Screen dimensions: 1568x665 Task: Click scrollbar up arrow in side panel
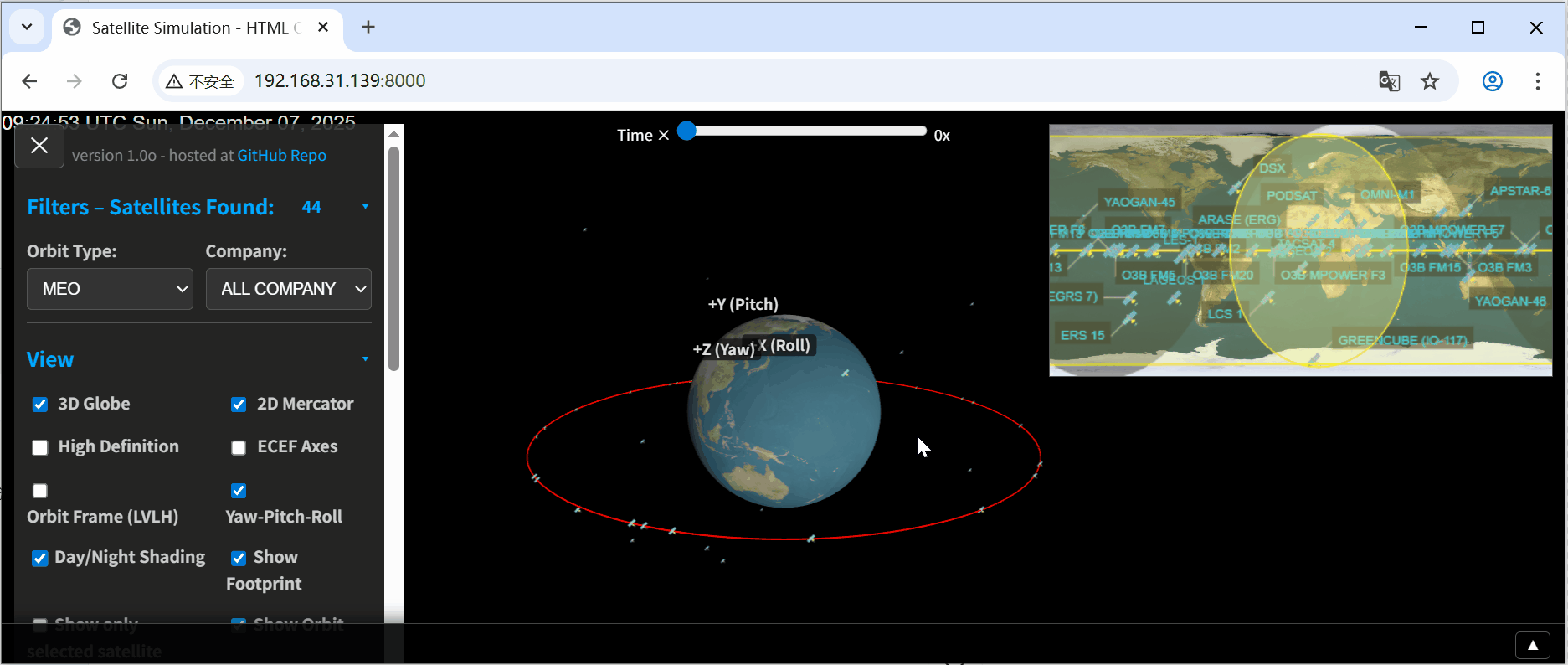coord(393,133)
